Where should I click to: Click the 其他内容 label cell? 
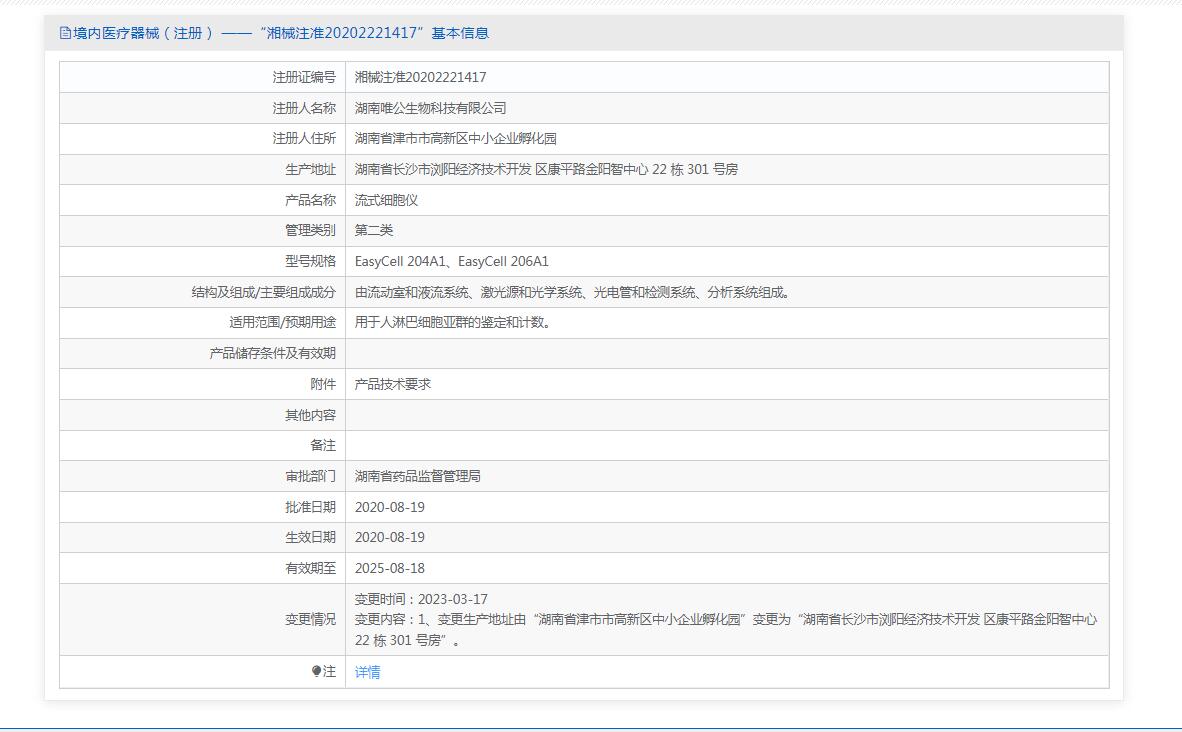pyautogui.click(x=203, y=415)
